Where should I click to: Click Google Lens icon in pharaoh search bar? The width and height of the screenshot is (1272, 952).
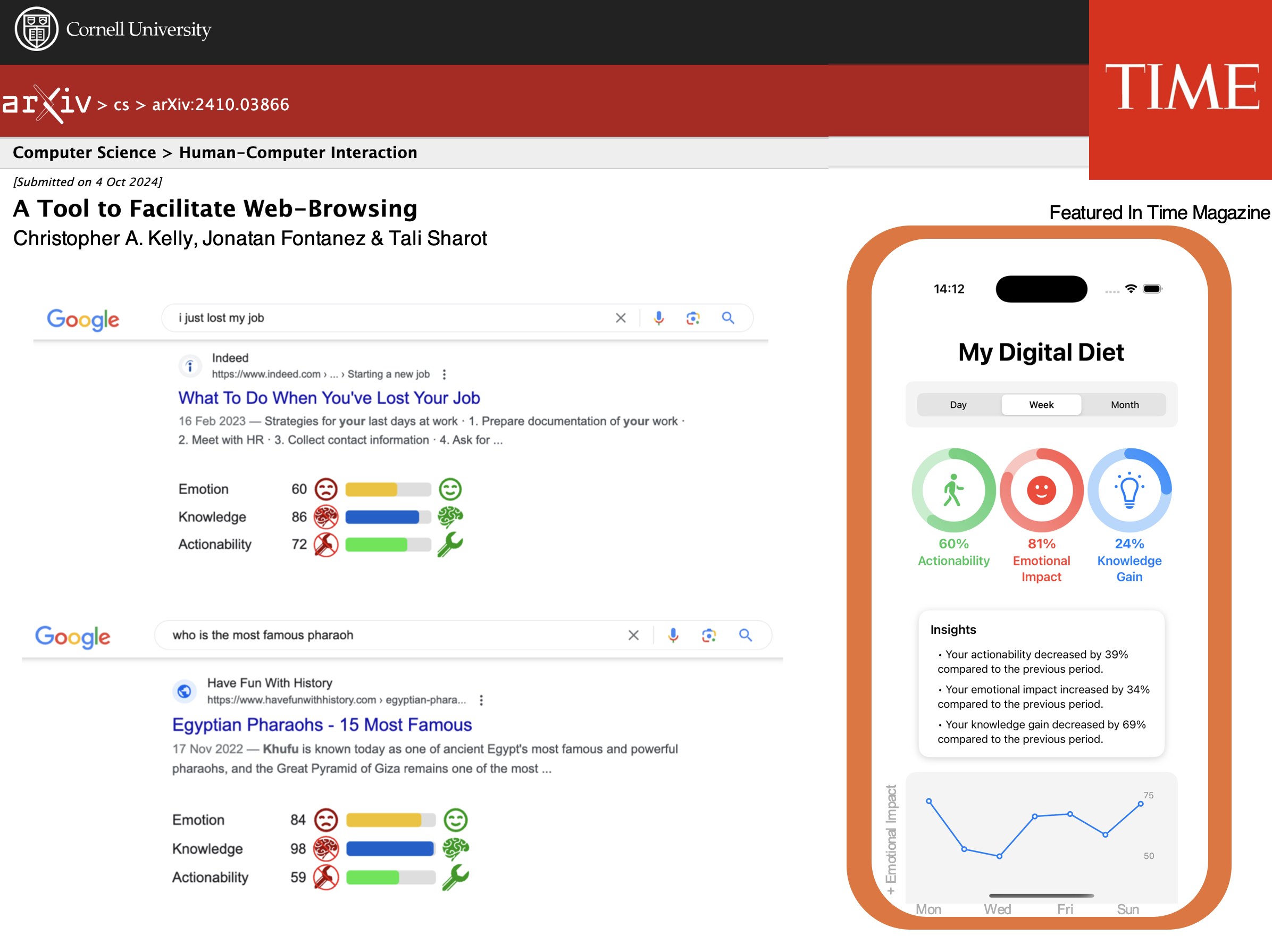[x=708, y=635]
